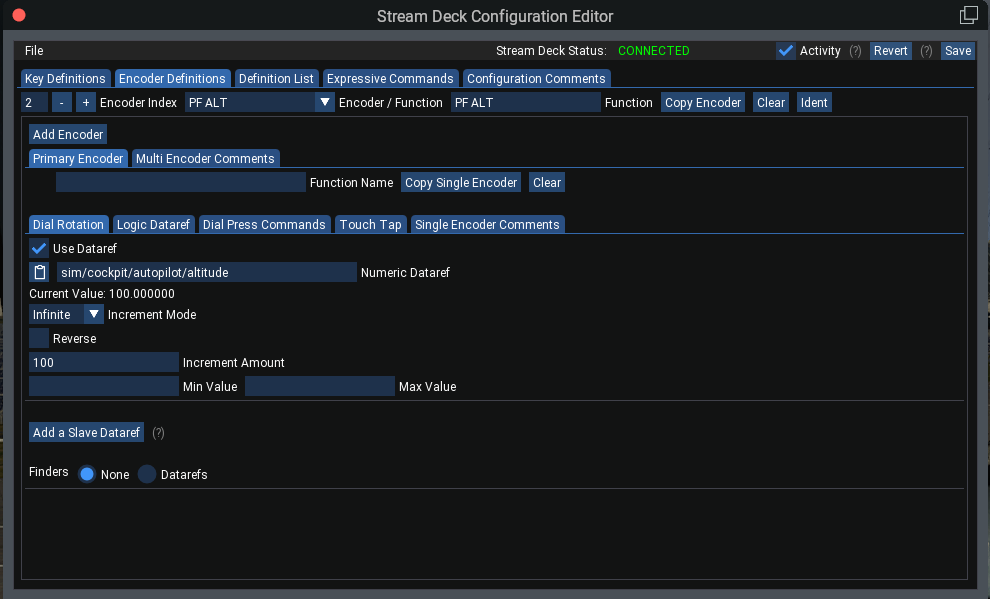Click the Current Value: 100.000000 text

(x=102, y=294)
